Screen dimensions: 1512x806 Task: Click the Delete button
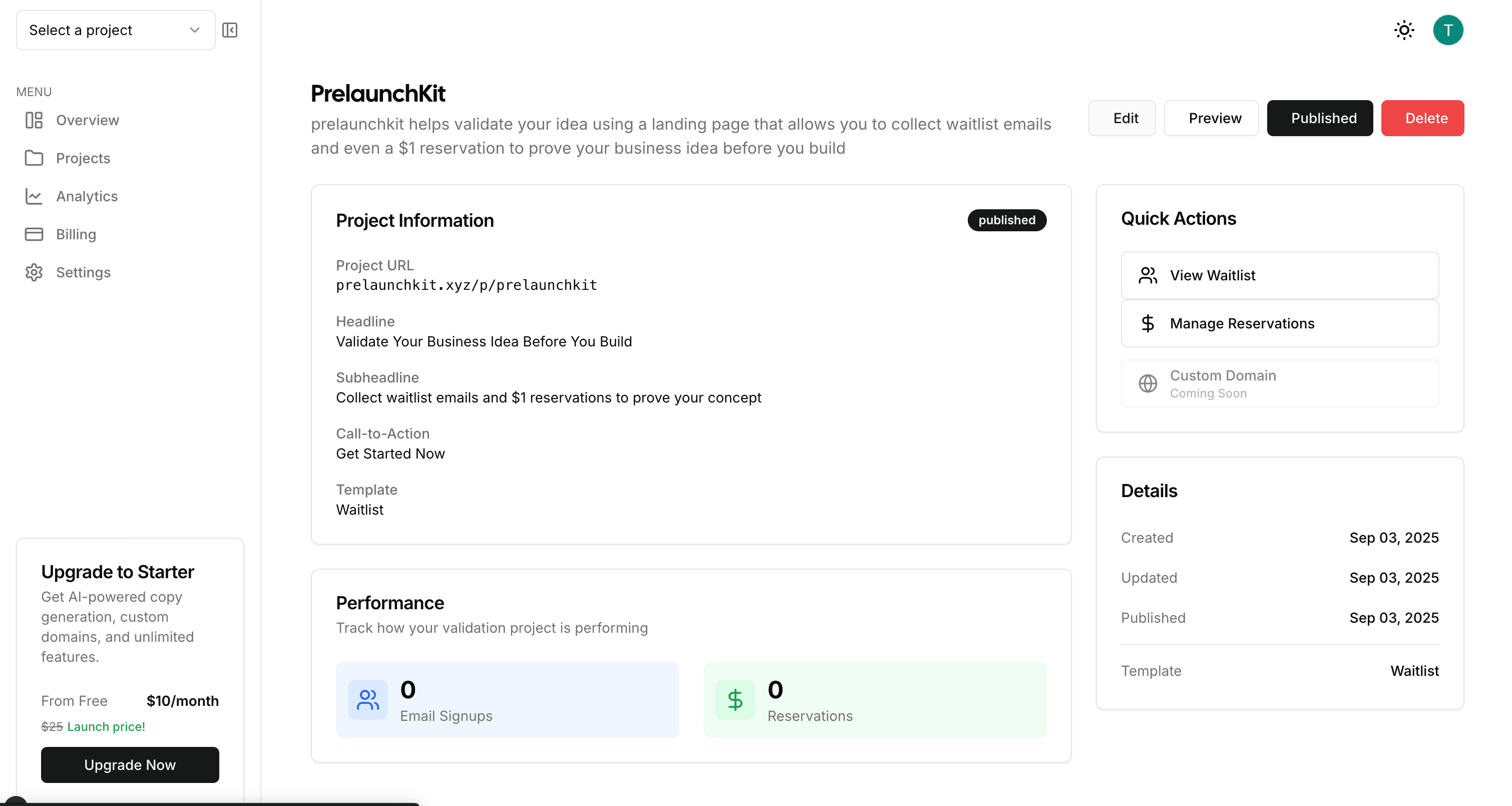click(1423, 118)
